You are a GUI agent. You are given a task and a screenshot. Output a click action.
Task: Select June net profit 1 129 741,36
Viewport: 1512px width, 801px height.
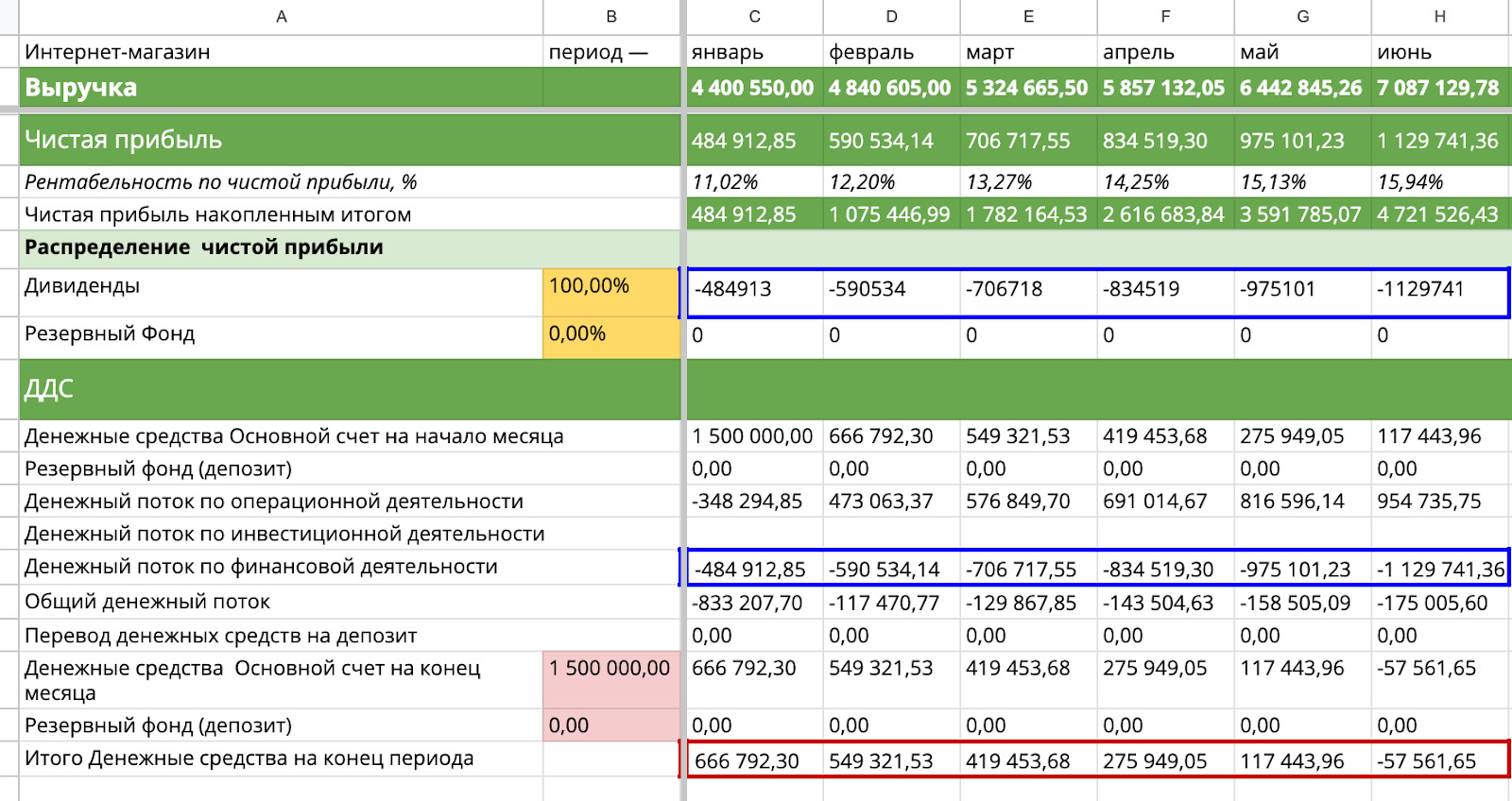[1438, 141]
